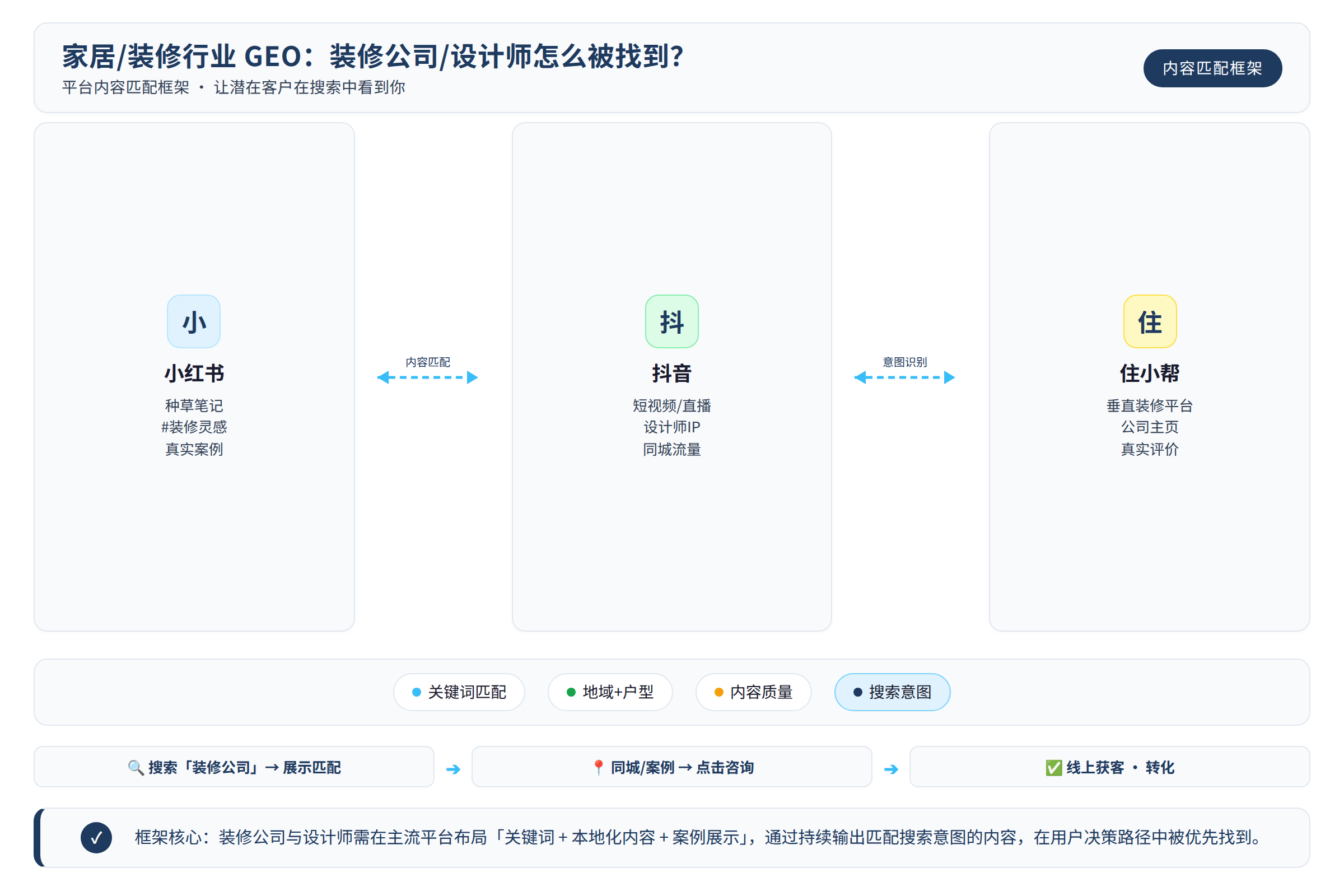The width and height of the screenshot is (1344, 896).
Task: Click the 真实案例 text
Action: point(194,450)
